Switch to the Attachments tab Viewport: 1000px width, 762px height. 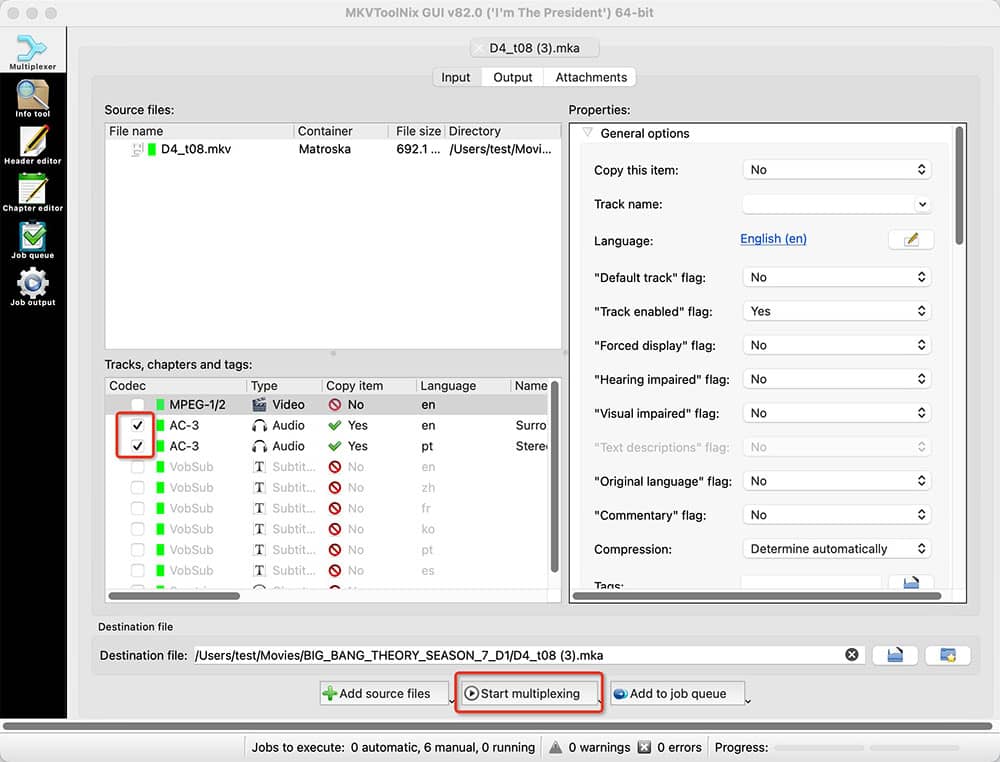(x=591, y=77)
